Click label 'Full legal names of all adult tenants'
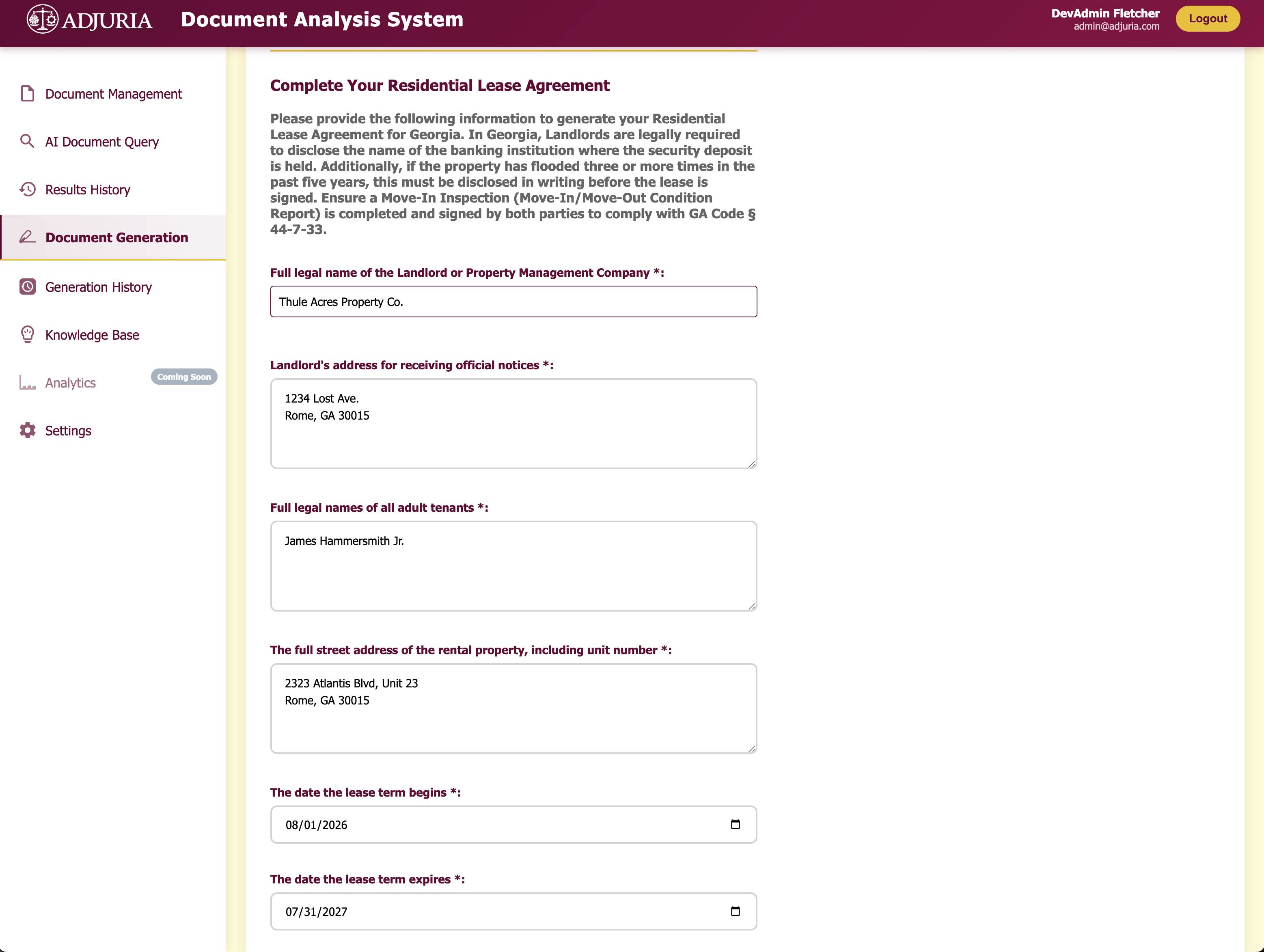Image resolution: width=1264 pixels, height=952 pixels. click(x=379, y=507)
